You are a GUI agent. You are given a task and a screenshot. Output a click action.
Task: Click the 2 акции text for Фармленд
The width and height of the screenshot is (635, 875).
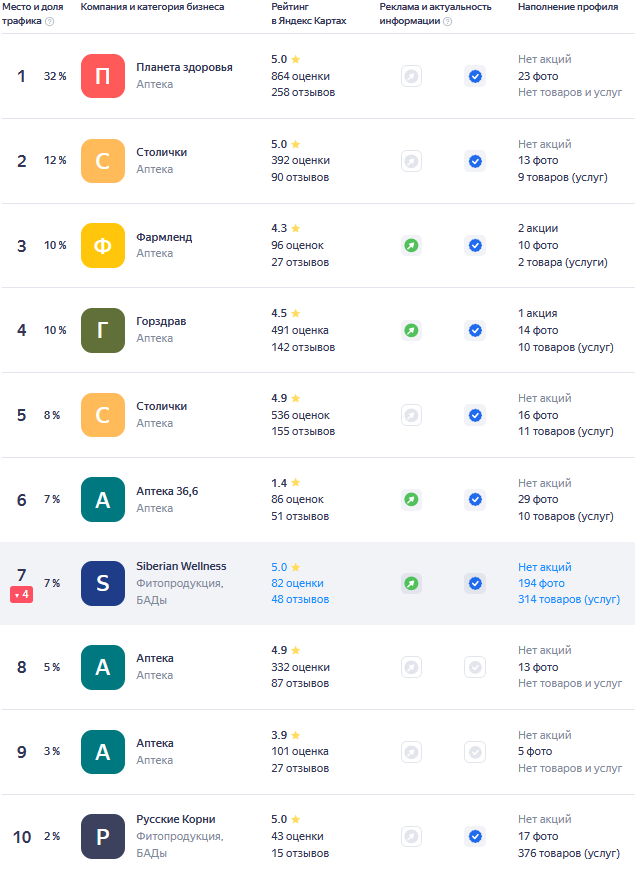pos(538,228)
